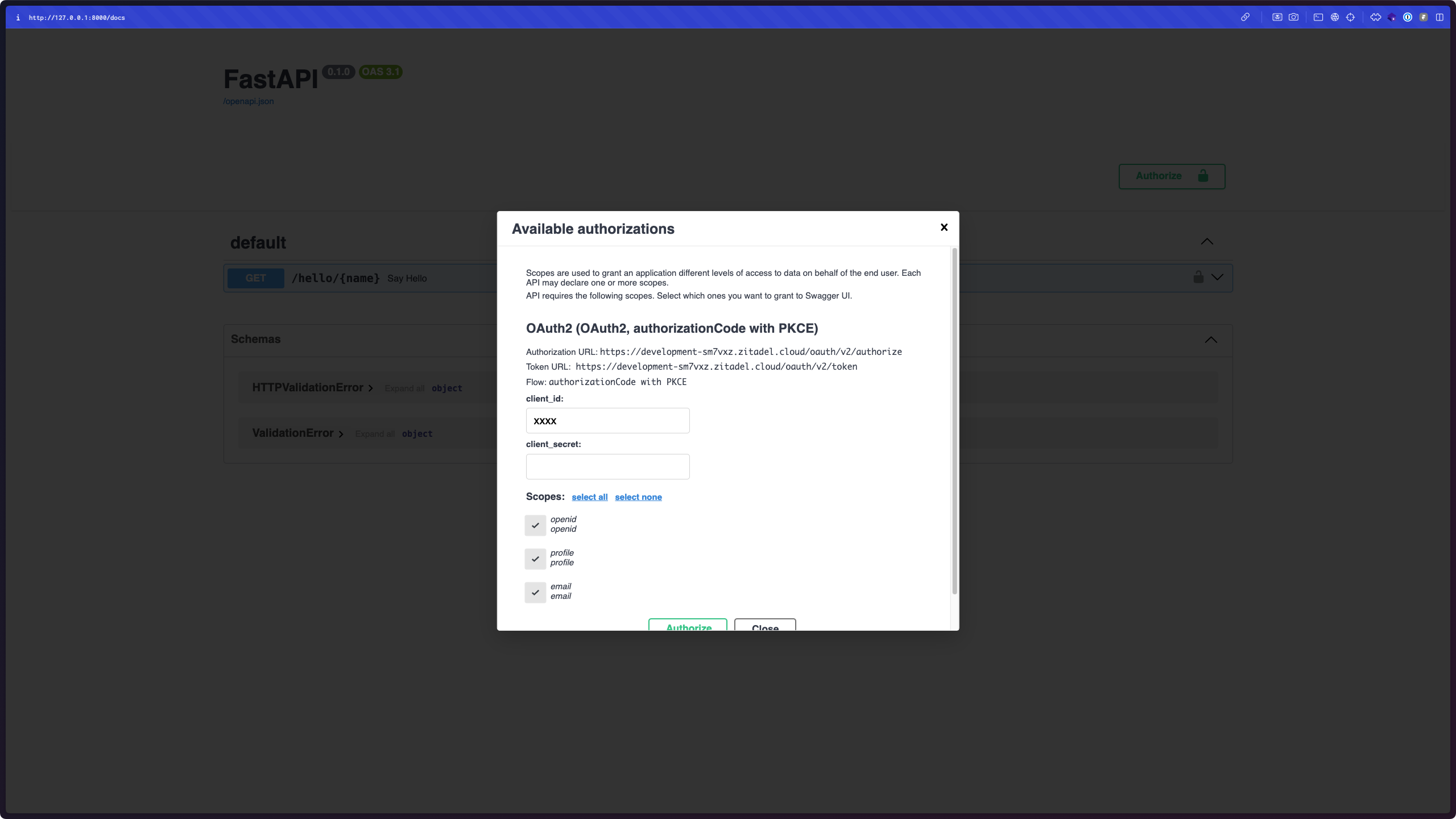This screenshot has height=819, width=1456.
Task: Click the default tag heading
Action: point(258,243)
